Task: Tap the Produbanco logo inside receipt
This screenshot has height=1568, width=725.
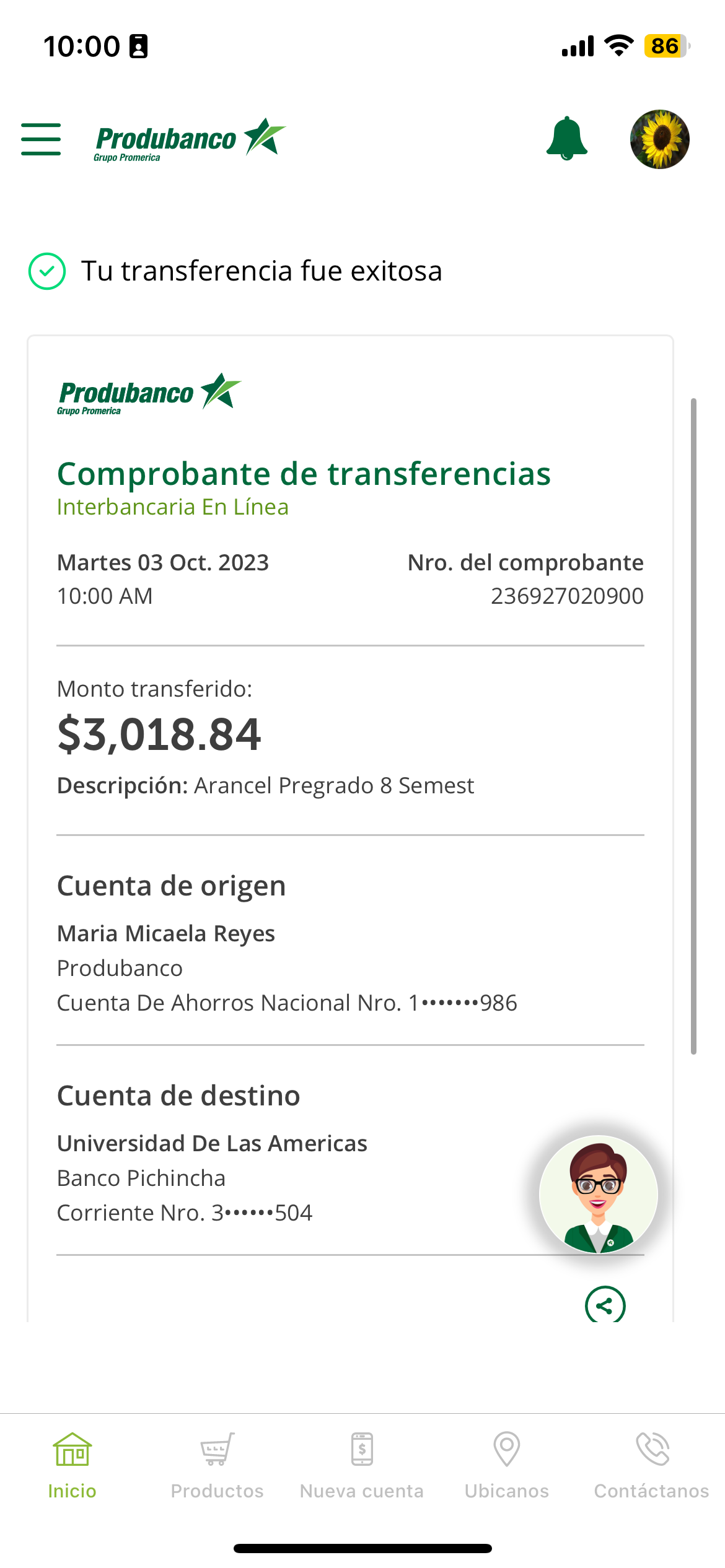Action: [x=149, y=394]
